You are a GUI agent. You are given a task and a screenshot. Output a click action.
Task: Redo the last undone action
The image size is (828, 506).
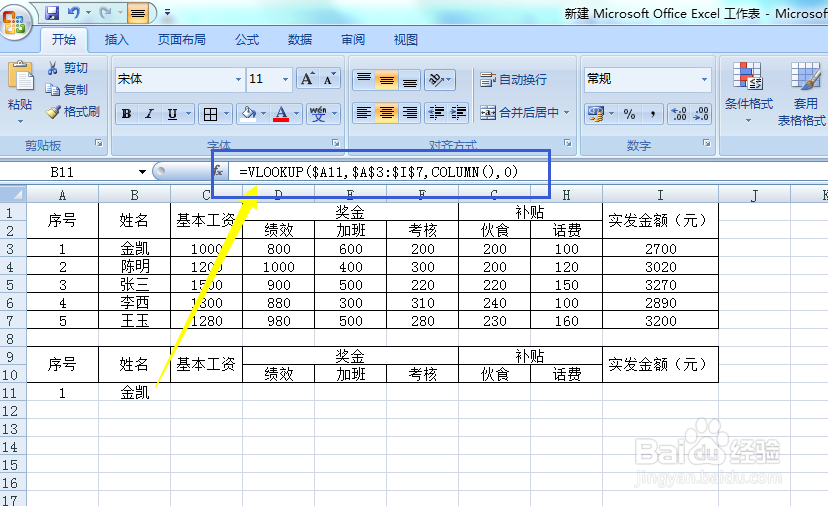[106, 13]
